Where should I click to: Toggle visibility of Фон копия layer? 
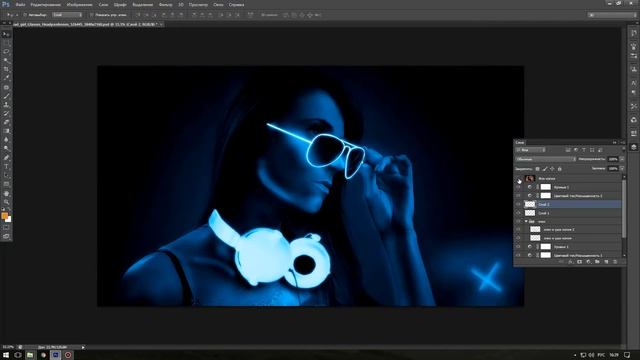[518, 179]
